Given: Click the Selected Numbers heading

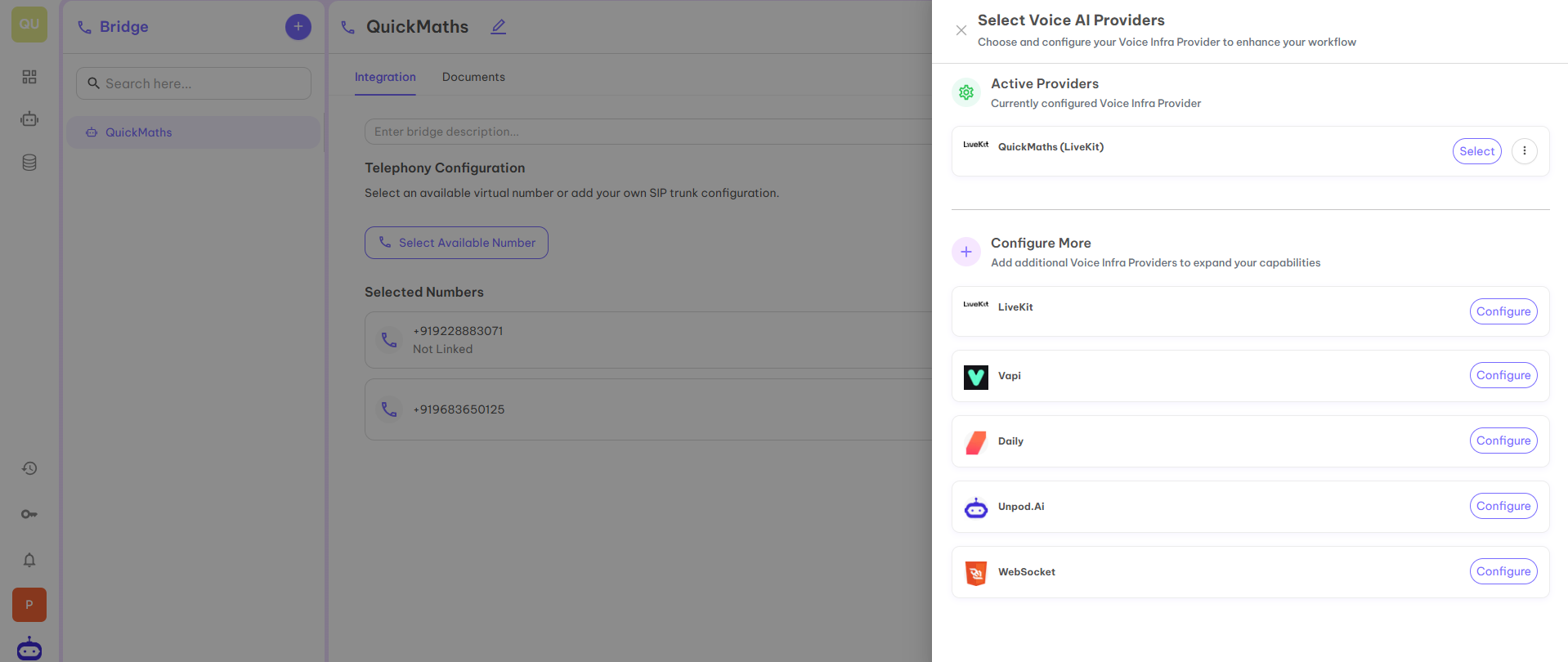Looking at the screenshot, I should click(x=424, y=292).
